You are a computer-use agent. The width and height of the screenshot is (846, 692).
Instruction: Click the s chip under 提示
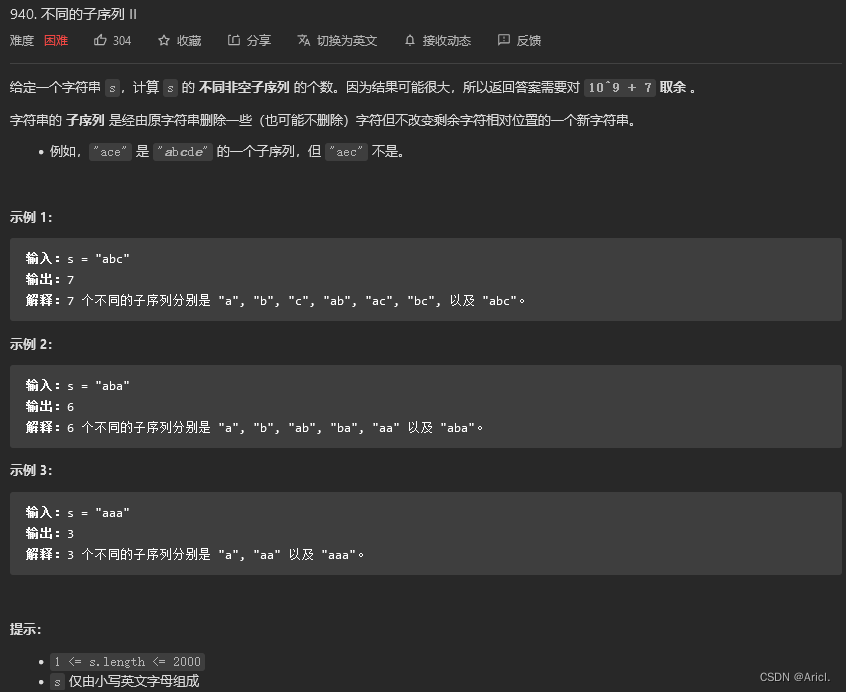(x=57, y=680)
